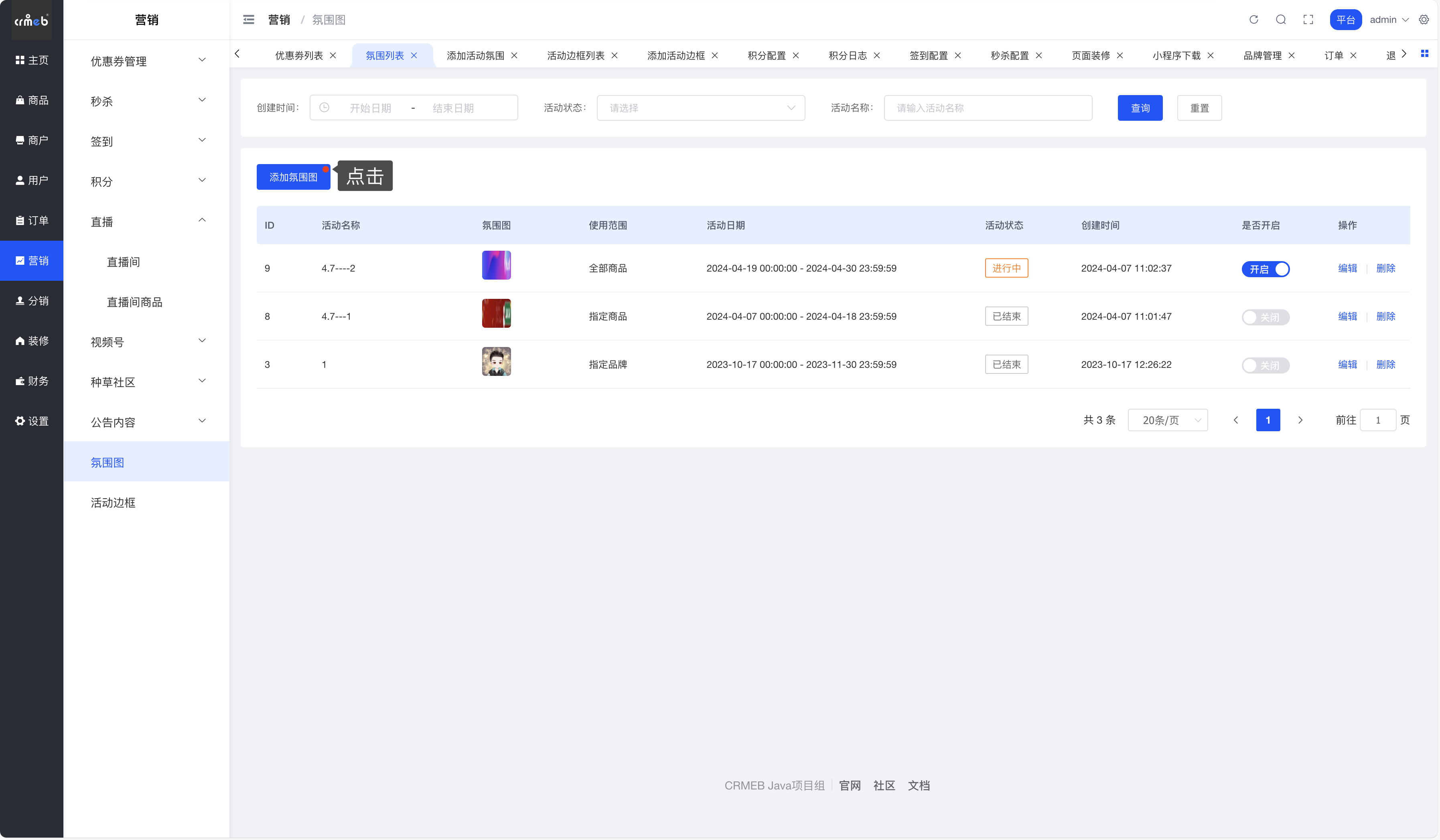This screenshot has height=840, width=1440.
Task: Collapse sidebar with the hamburger menu icon
Action: click(249, 19)
